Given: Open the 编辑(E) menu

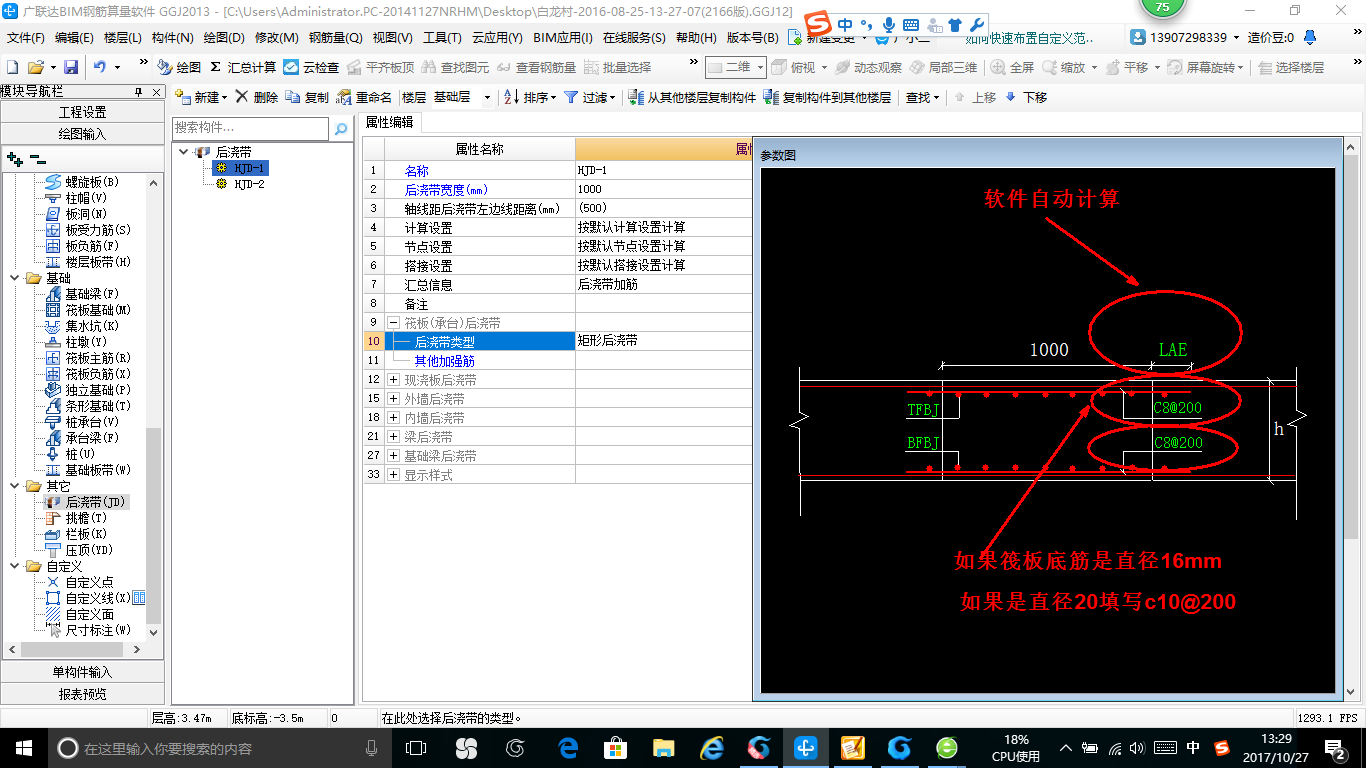Looking at the screenshot, I should (74, 38).
